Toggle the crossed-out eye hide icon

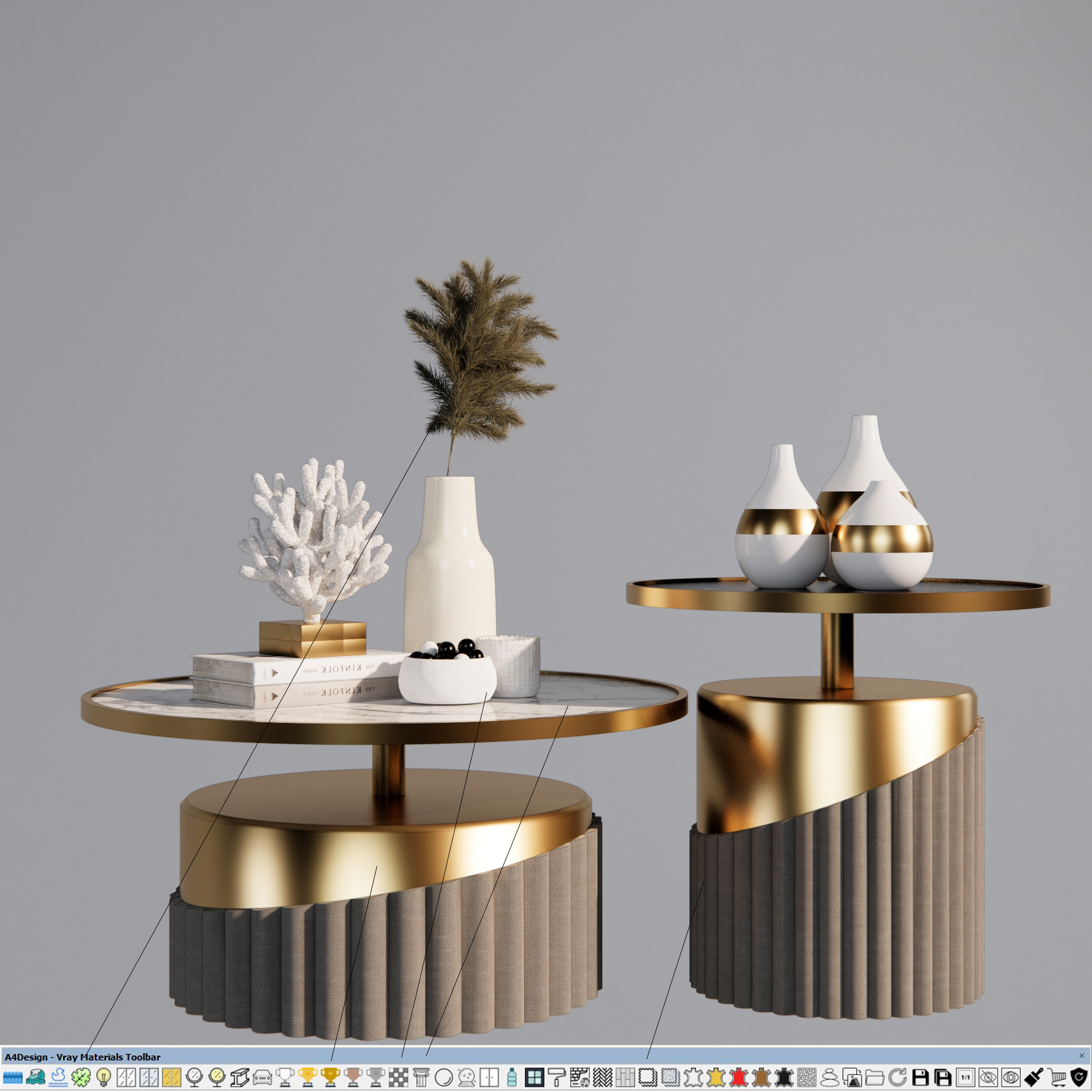tap(988, 1077)
